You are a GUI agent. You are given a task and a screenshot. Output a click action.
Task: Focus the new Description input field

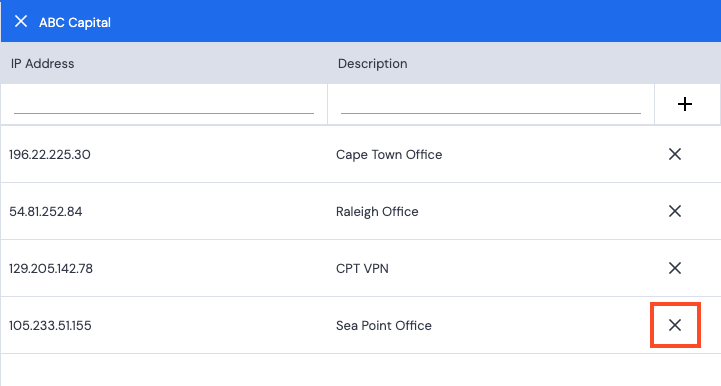tap(491, 104)
